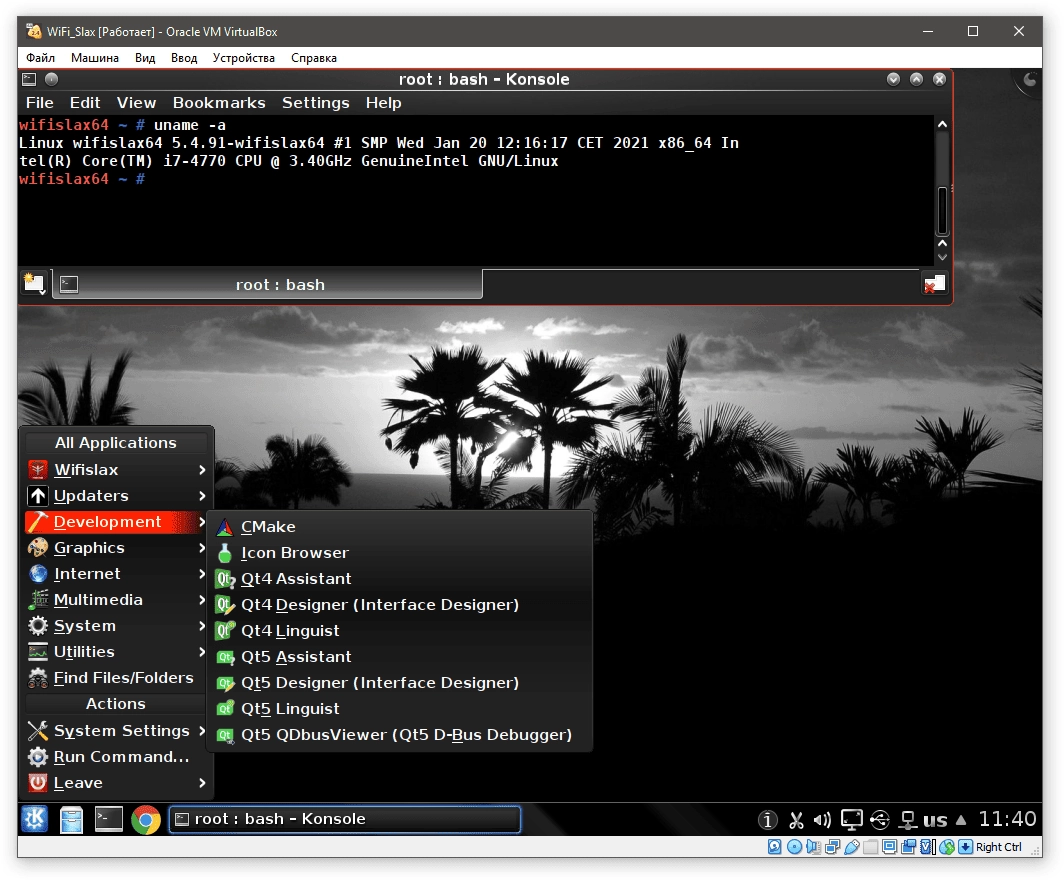Expand the Updaters submenu arrow
This screenshot has height=880, width=1064.
[x=202, y=496]
